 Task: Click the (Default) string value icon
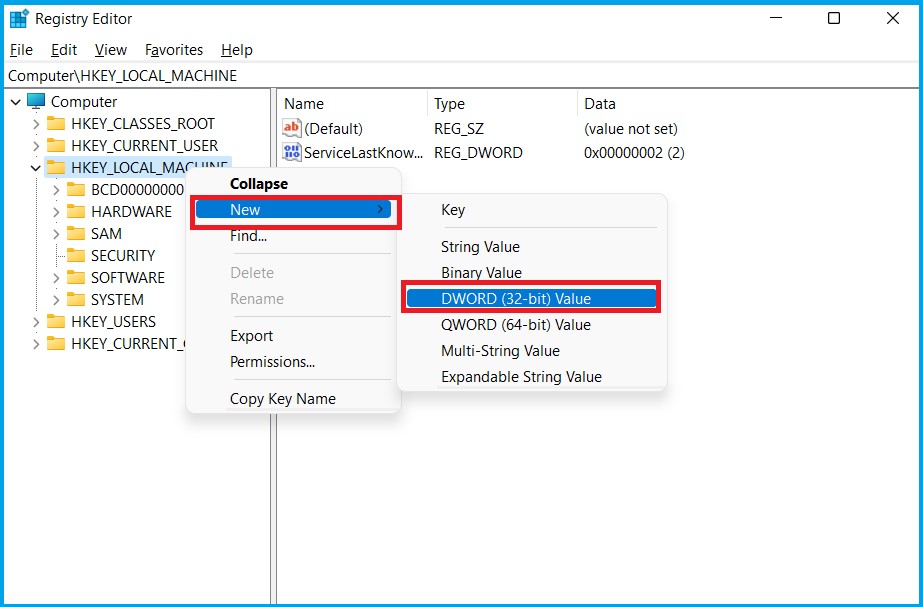point(292,128)
